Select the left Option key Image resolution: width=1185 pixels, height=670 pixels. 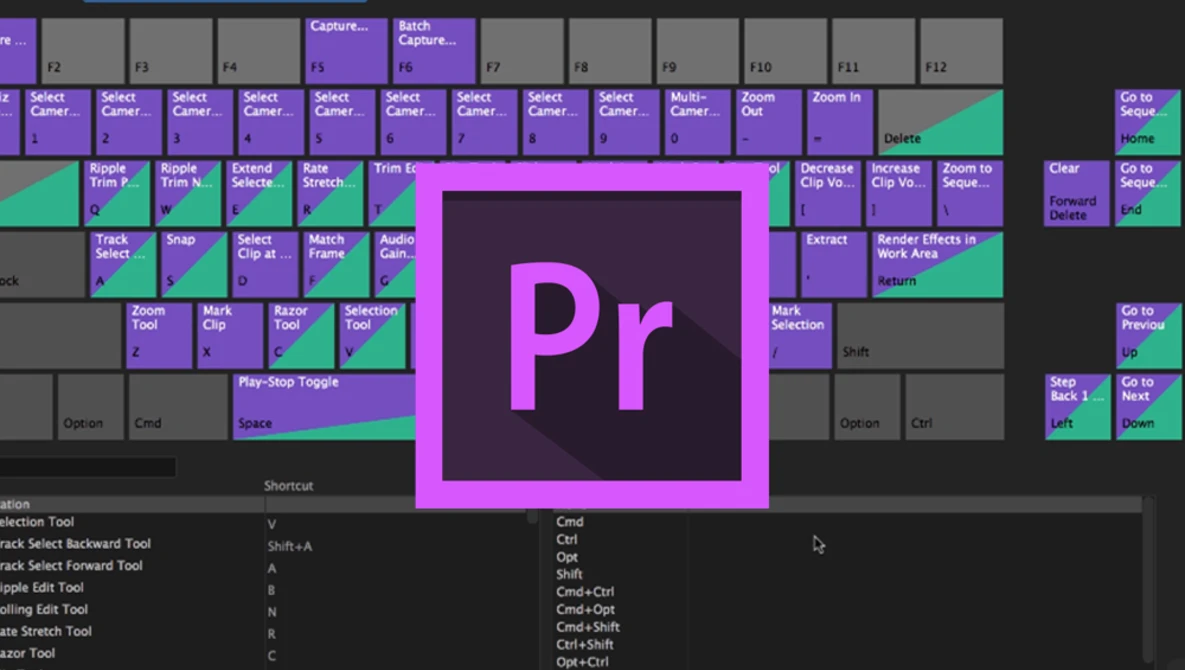(91, 406)
